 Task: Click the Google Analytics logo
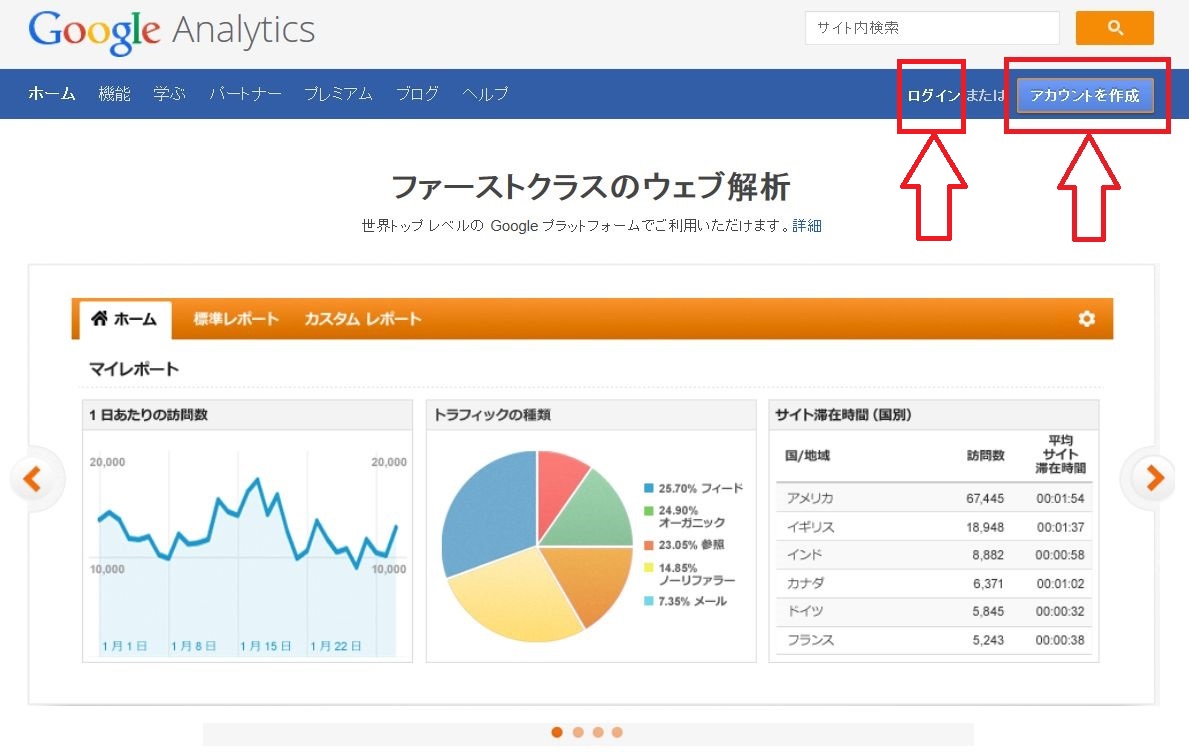click(171, 32)
